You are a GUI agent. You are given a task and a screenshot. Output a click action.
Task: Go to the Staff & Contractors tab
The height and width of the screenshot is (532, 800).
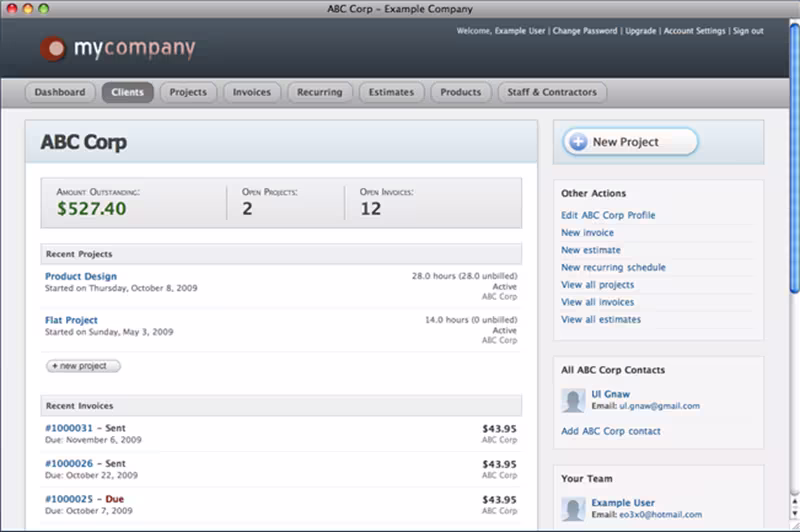click(551, 93)
